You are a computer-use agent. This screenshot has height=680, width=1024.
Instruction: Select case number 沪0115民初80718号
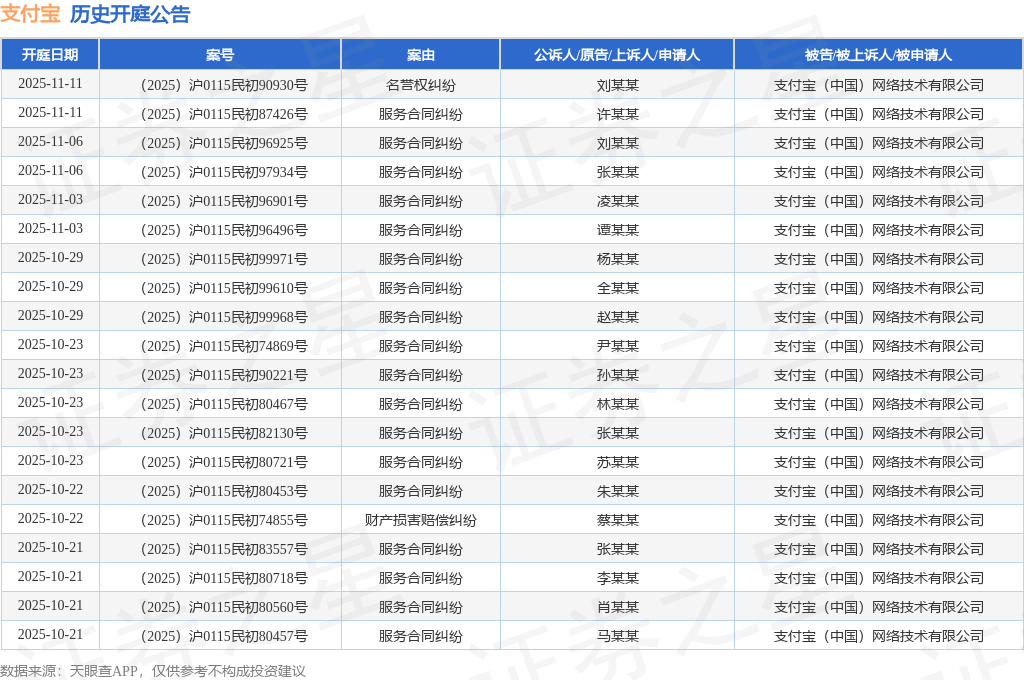click(x=224, y=578)
